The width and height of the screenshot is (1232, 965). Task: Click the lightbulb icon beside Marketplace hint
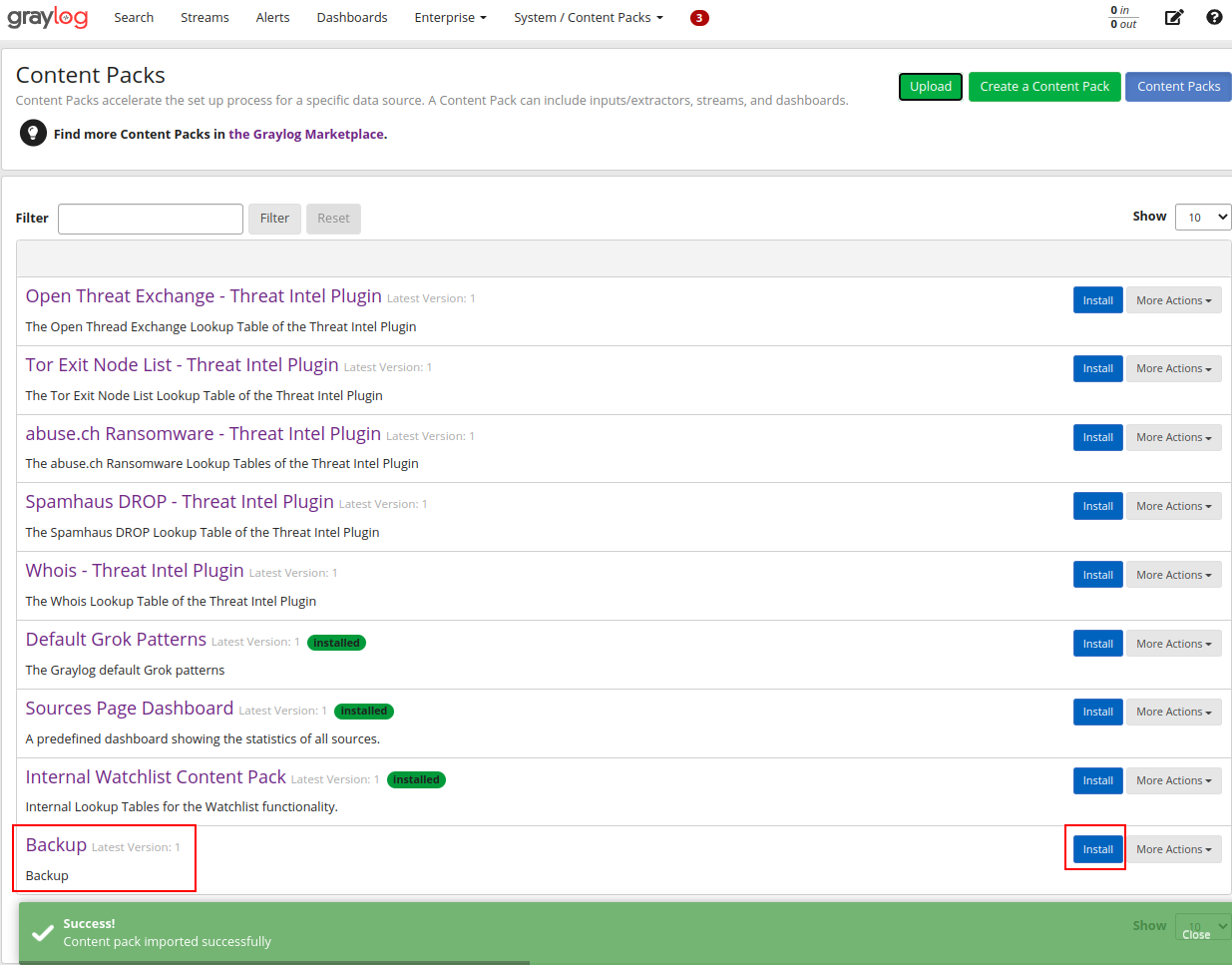coord(33,133)
